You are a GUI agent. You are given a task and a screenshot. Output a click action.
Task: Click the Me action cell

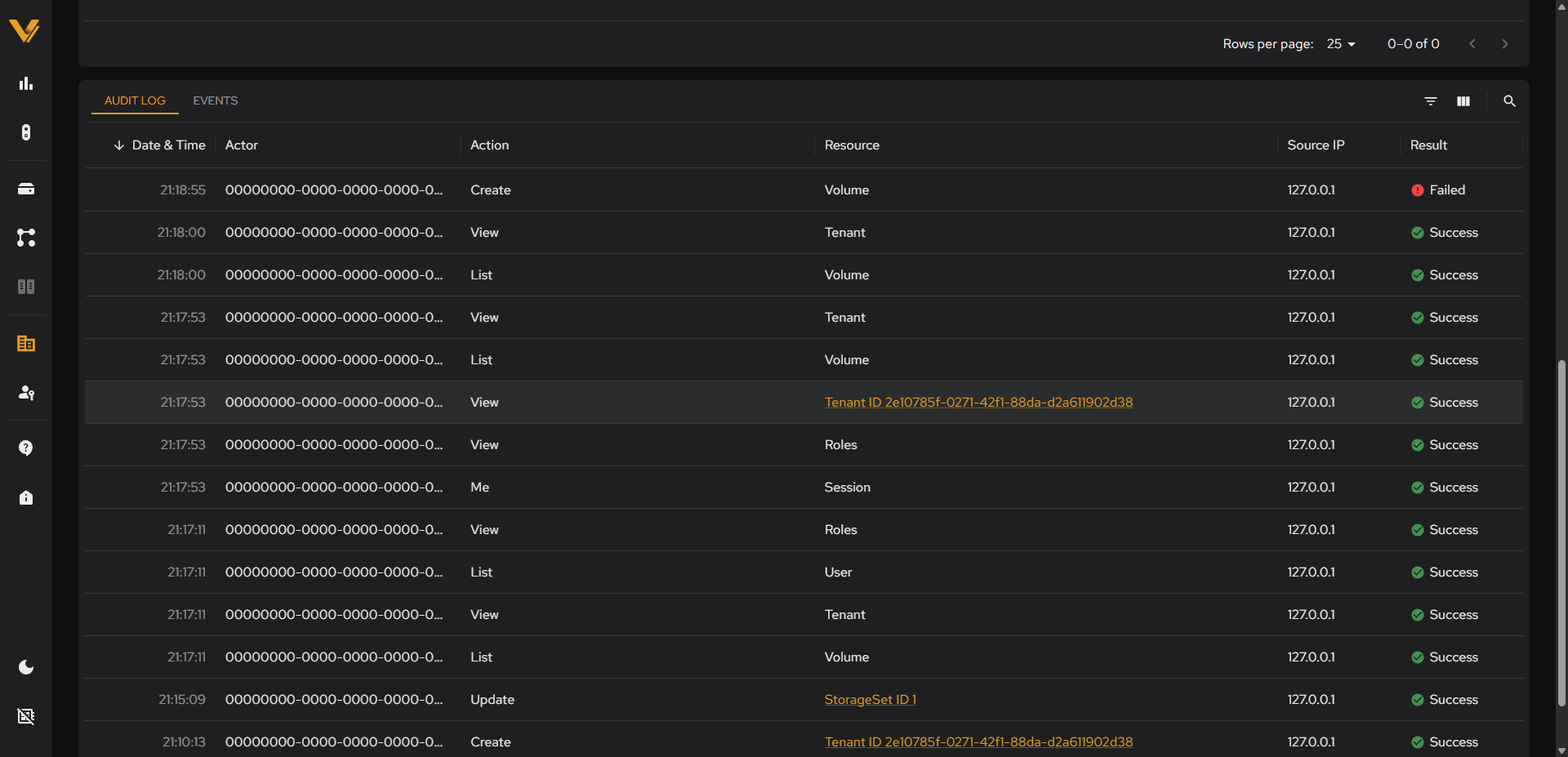(x=479, y=488)
